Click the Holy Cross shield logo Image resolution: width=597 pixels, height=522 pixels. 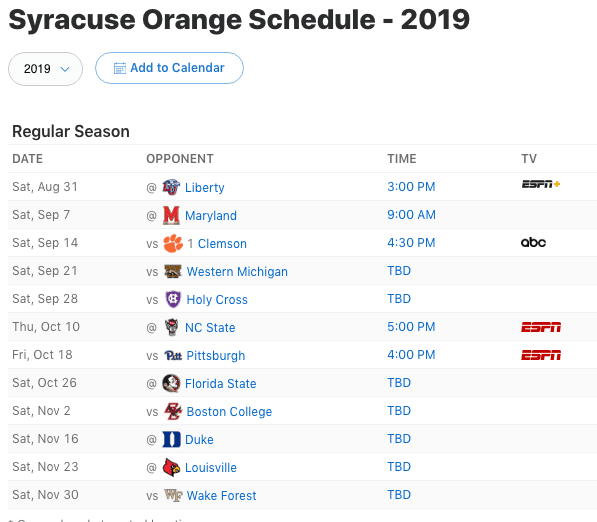coord(173,299)
